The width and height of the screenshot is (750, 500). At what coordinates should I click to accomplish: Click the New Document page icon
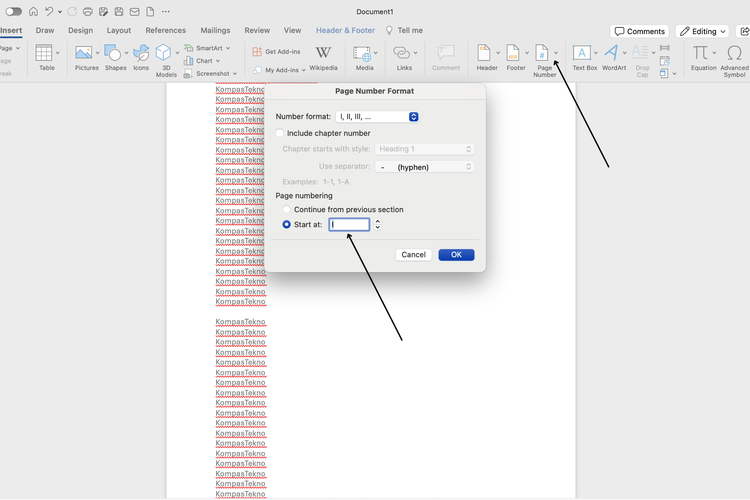coord(150,11)
